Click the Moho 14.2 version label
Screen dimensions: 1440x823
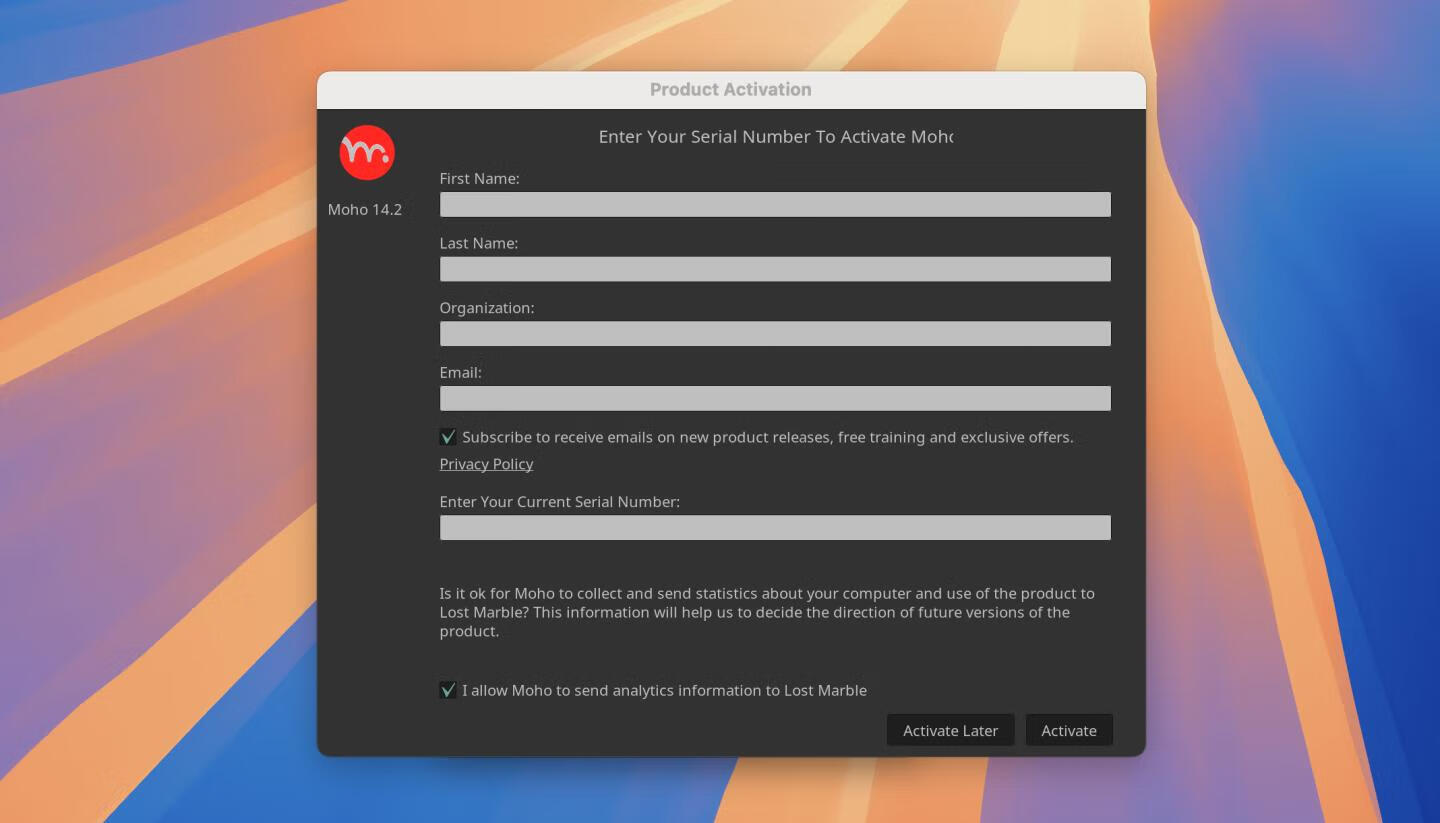coord(365,209)
